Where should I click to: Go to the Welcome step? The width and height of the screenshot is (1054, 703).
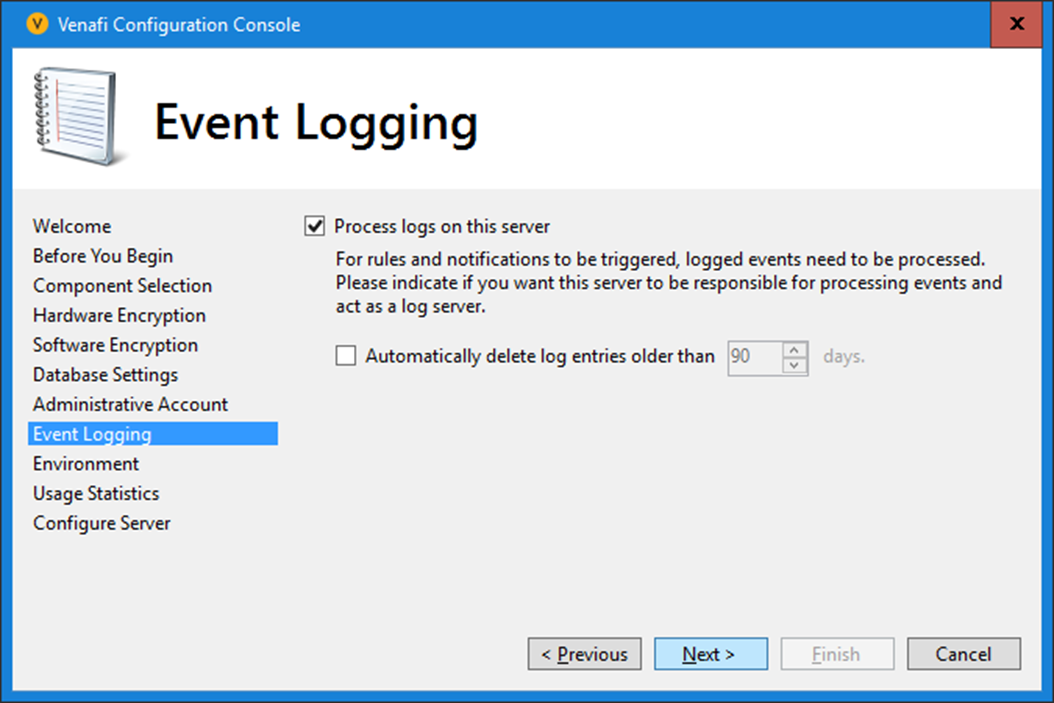tap(72, 227)
